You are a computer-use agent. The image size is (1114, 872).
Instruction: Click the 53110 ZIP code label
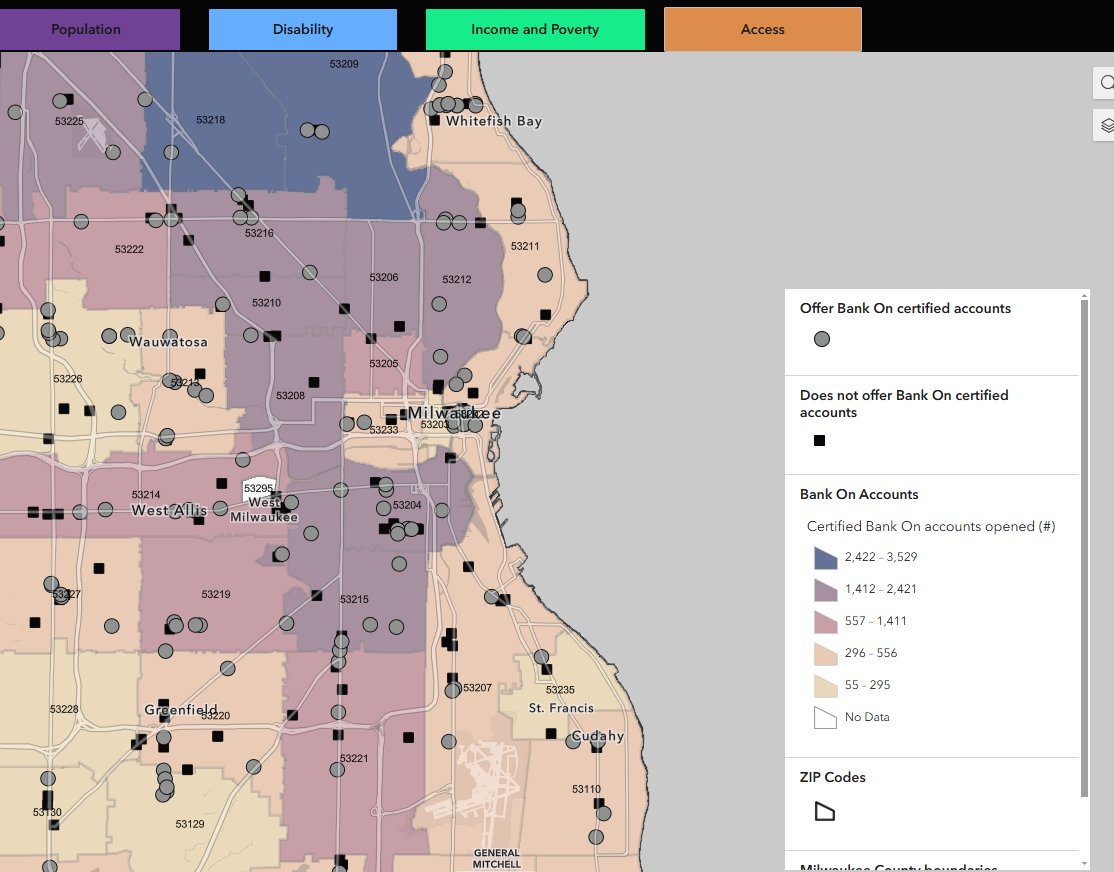pos(587,789)
